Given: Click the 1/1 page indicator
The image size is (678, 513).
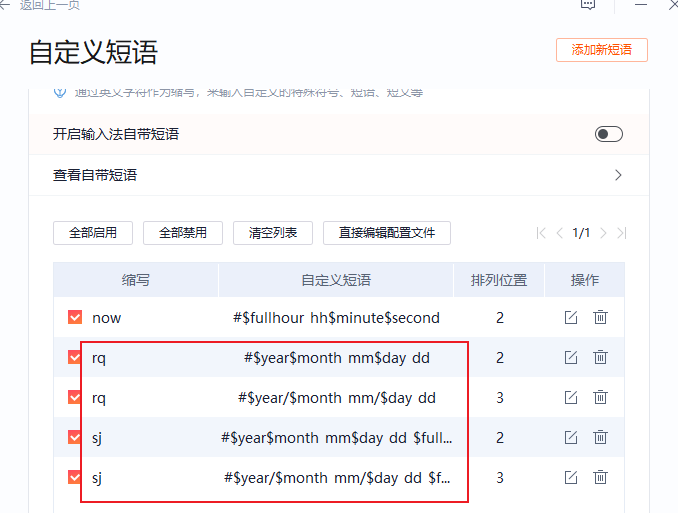Looking at the screenshot, I should pos(581,233).
